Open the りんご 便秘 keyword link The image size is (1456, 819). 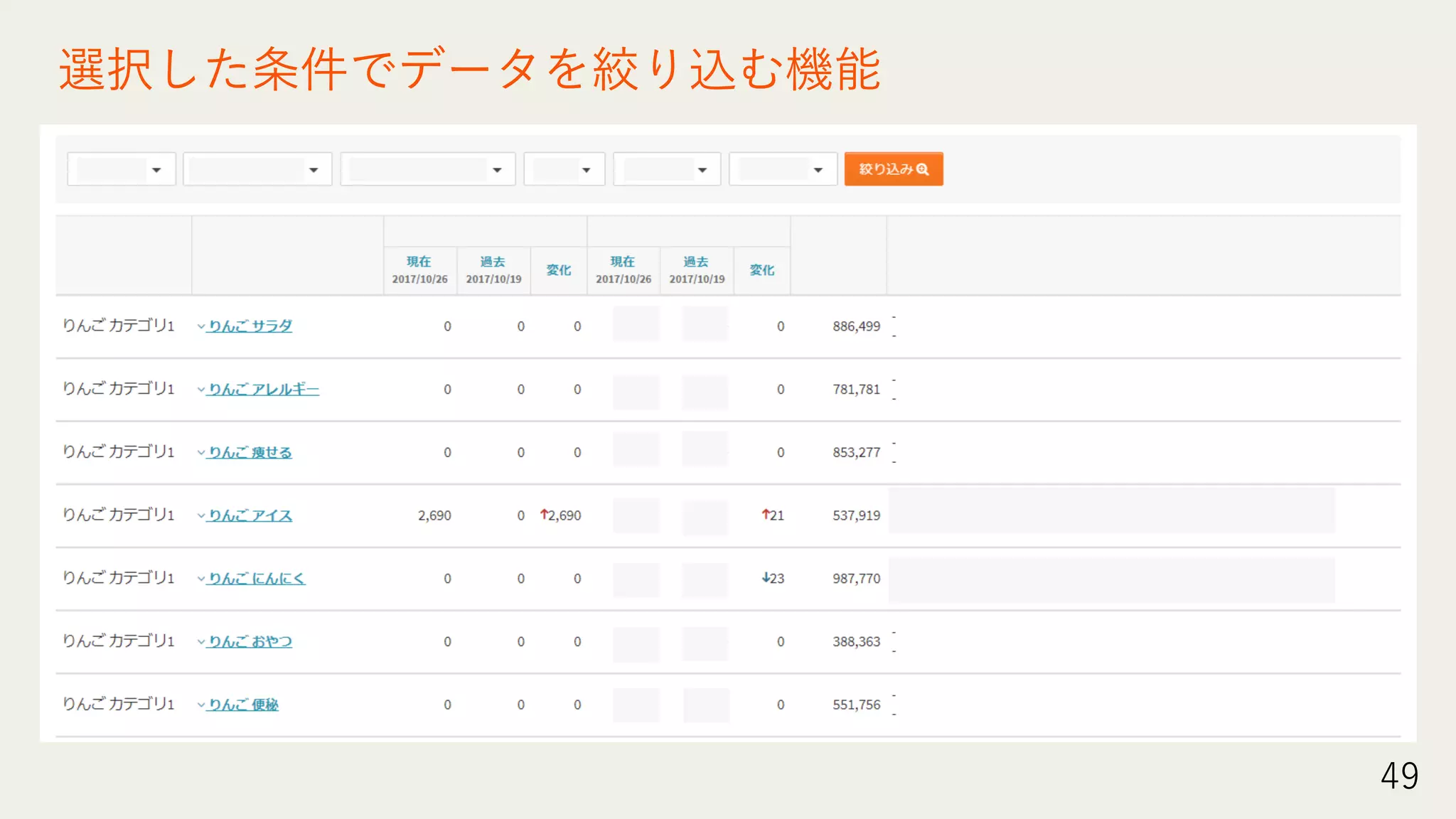(243, 705)
